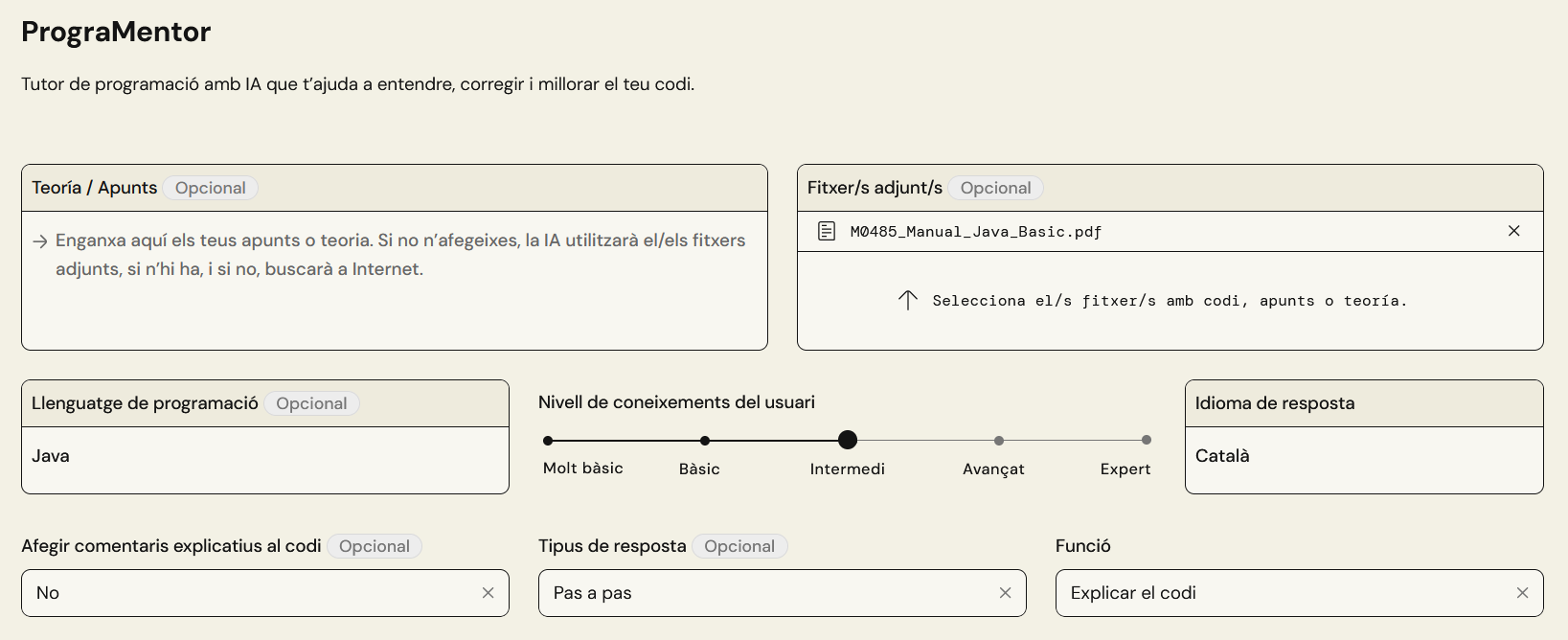Click the 'Tutor de programació amb IA' subtitle
Screen dimensions: 1568x640
click(358, 84)
